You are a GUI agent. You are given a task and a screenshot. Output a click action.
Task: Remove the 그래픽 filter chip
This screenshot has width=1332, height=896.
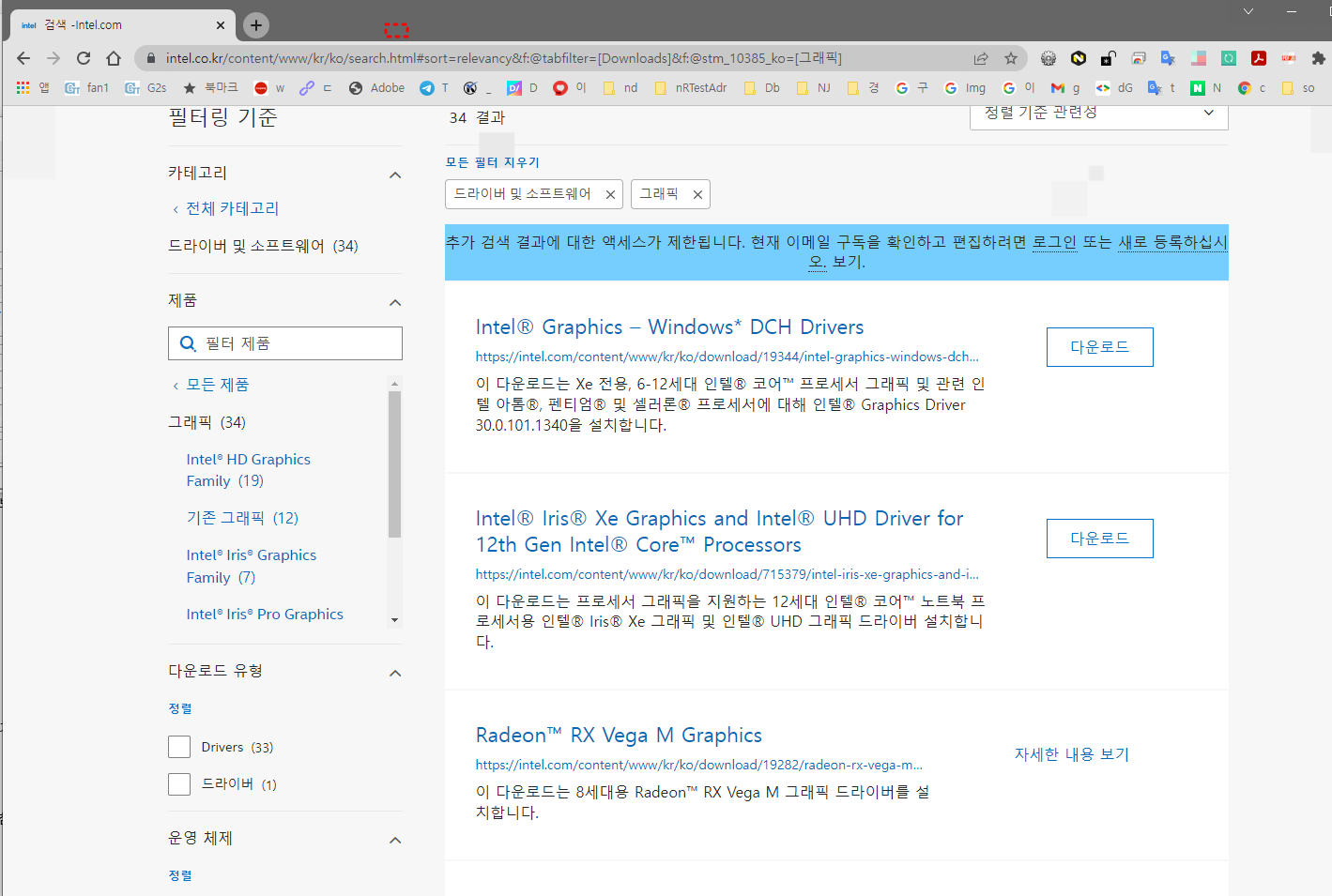coord(697,194)
